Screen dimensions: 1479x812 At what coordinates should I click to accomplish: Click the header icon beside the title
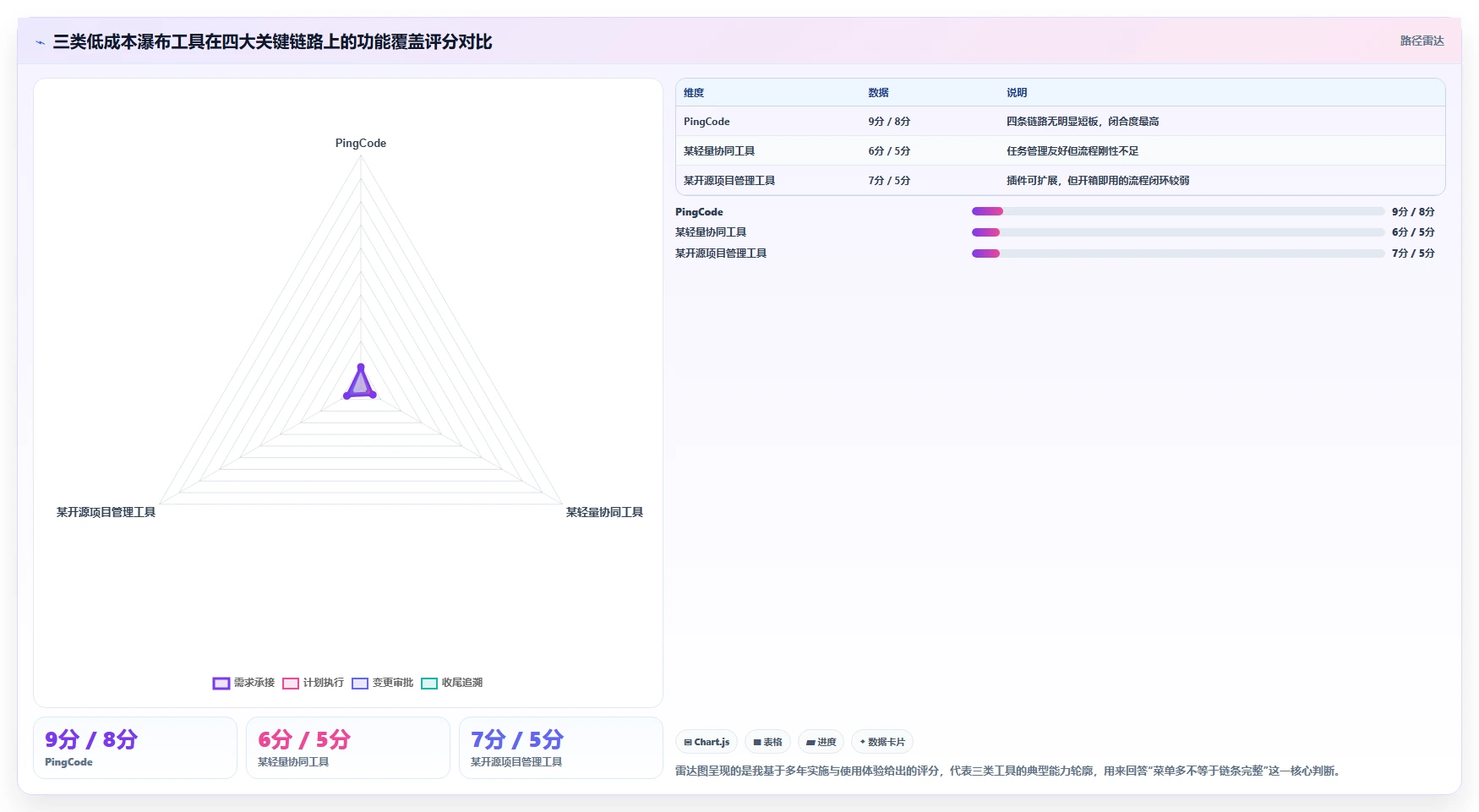click(40, 42)
